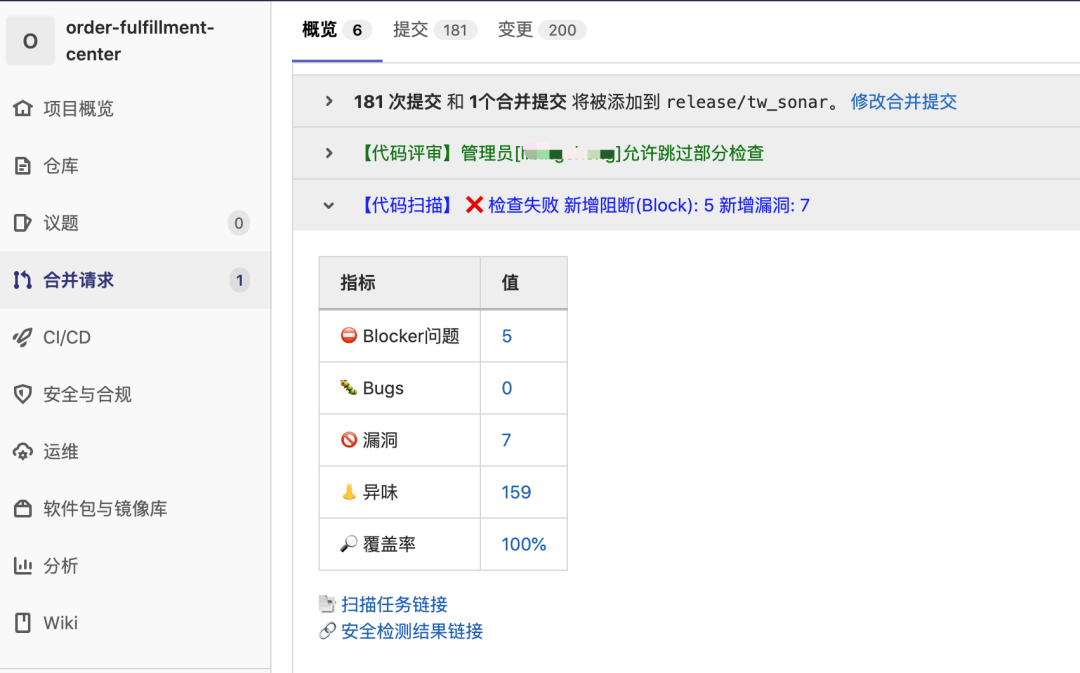Expand the 181 次提交 commits row
Screen dimensions: 1080x673
click(x=329, y=101)
